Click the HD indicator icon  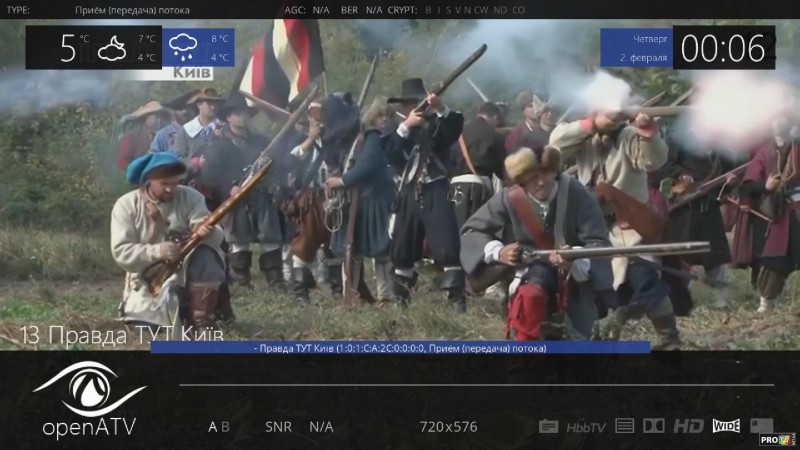tap(688, 426)
